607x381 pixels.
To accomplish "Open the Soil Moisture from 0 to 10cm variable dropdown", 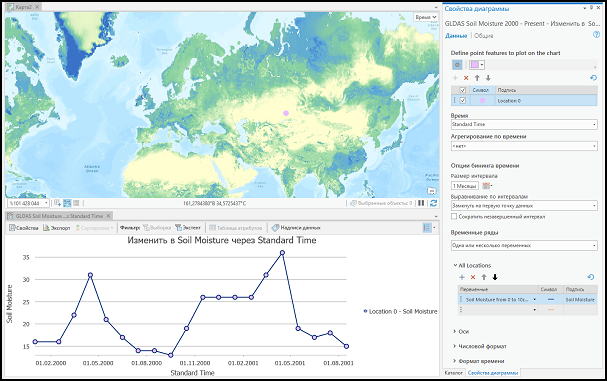I will (535, 299).
